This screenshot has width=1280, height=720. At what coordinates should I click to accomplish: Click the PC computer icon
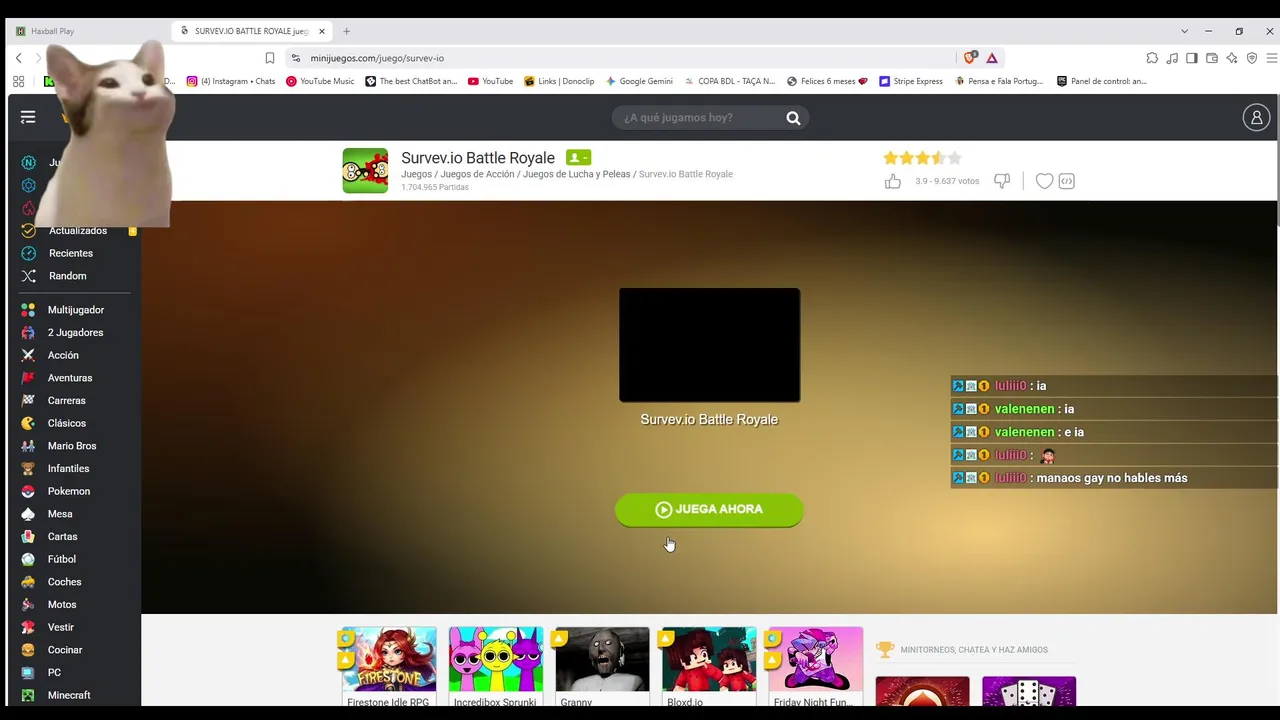pyautogui.click(x=28, y=673)
